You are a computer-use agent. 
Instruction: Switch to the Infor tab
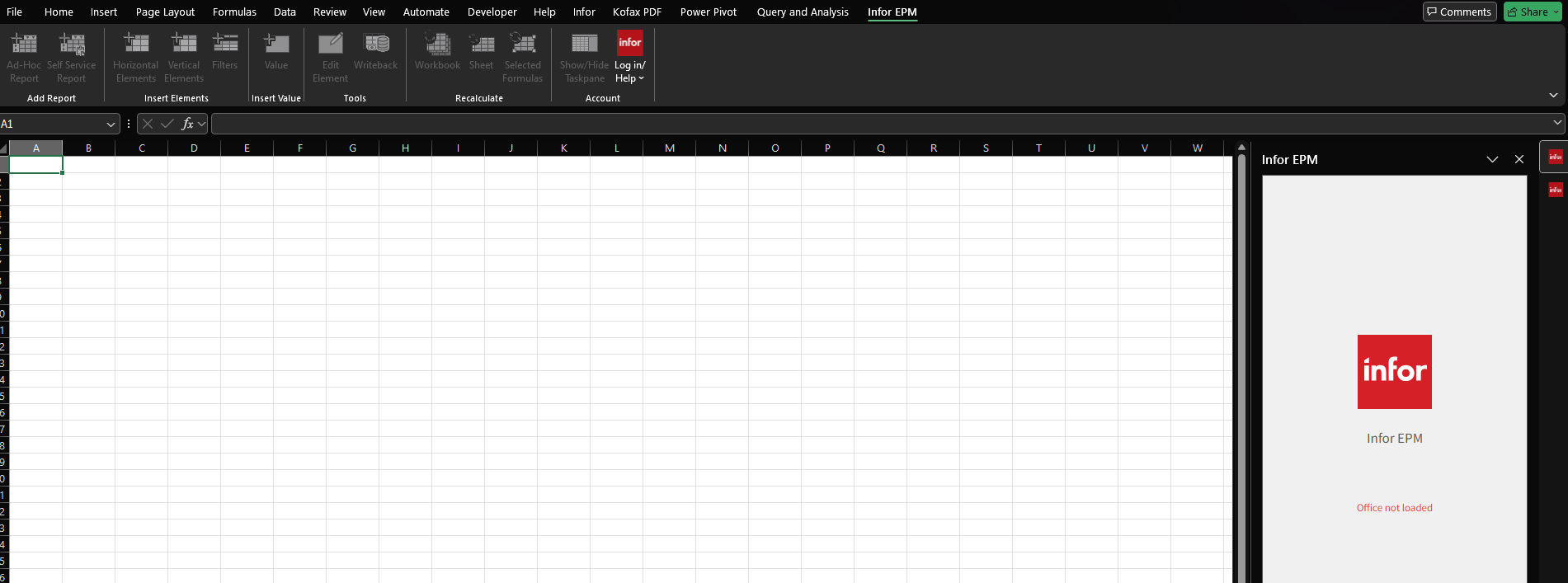pyautogui.click(x=584, y=12)
